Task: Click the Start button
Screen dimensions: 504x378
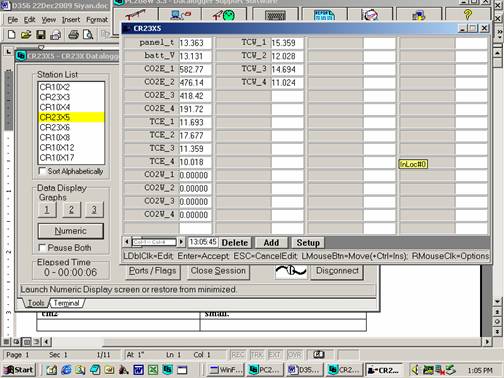Action: [19, 370]
